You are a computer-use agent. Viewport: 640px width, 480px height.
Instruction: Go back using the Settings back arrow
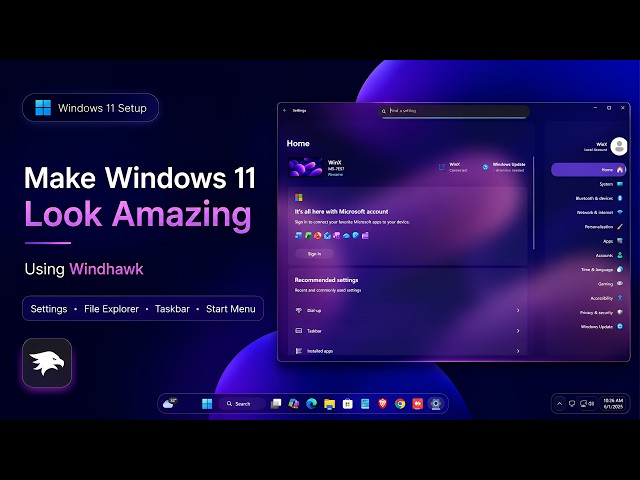[x=285, y=110]
